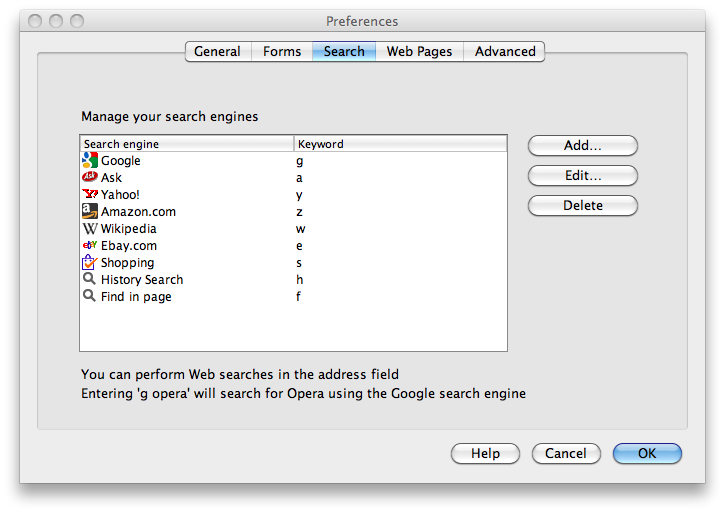The height and width of the screenshot is (513, 725).
Task: Click the Shopping bag icon
Action: (x=90, y=262)
